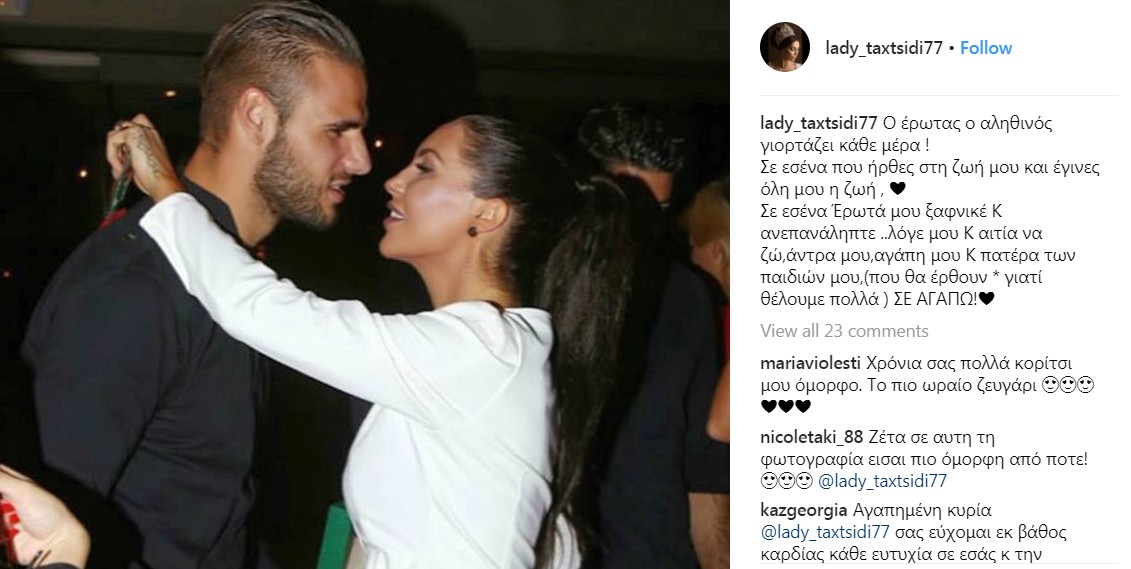Click the heart-eyes emojis in nicoletaki_88's comment

point(786,480)
